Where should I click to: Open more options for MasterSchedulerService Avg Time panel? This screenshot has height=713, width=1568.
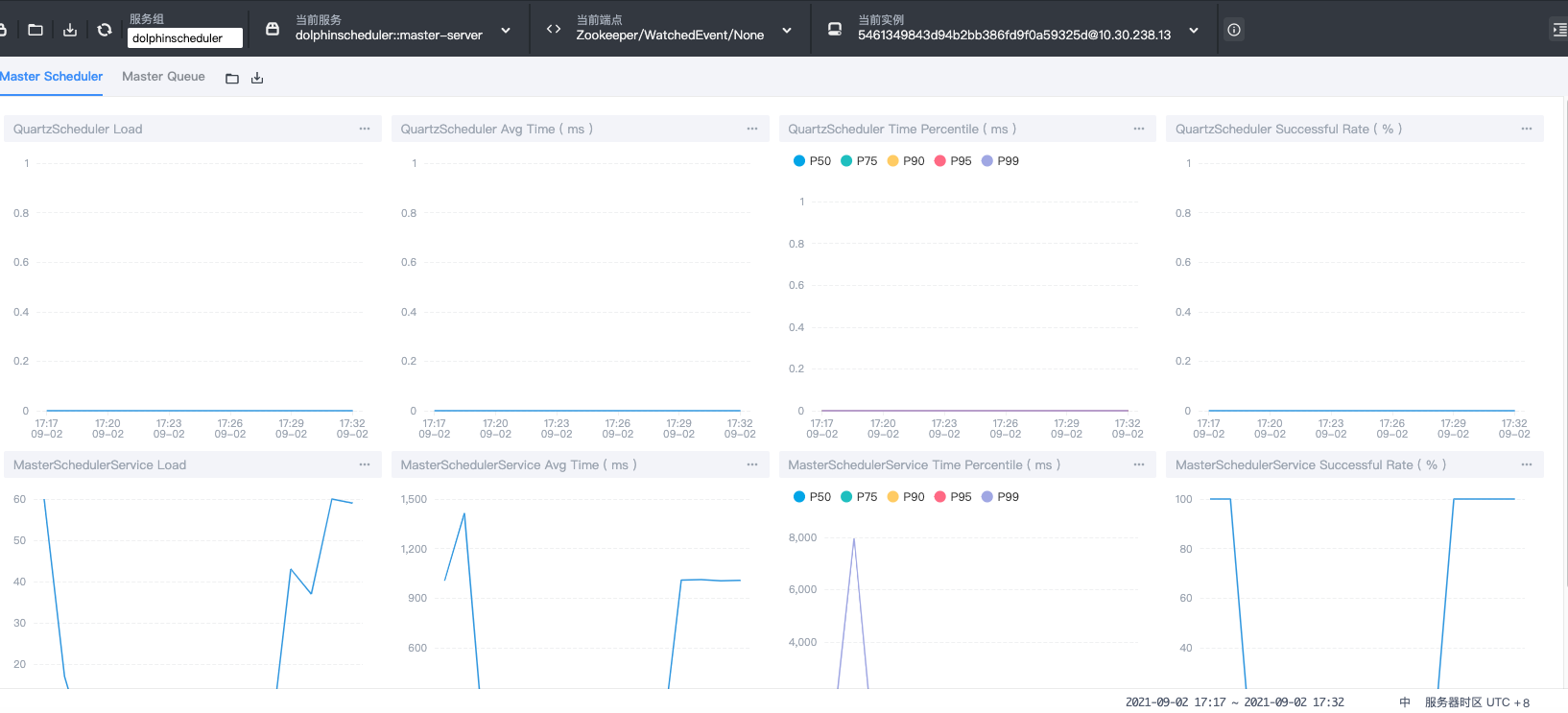(x=752, y=464)
